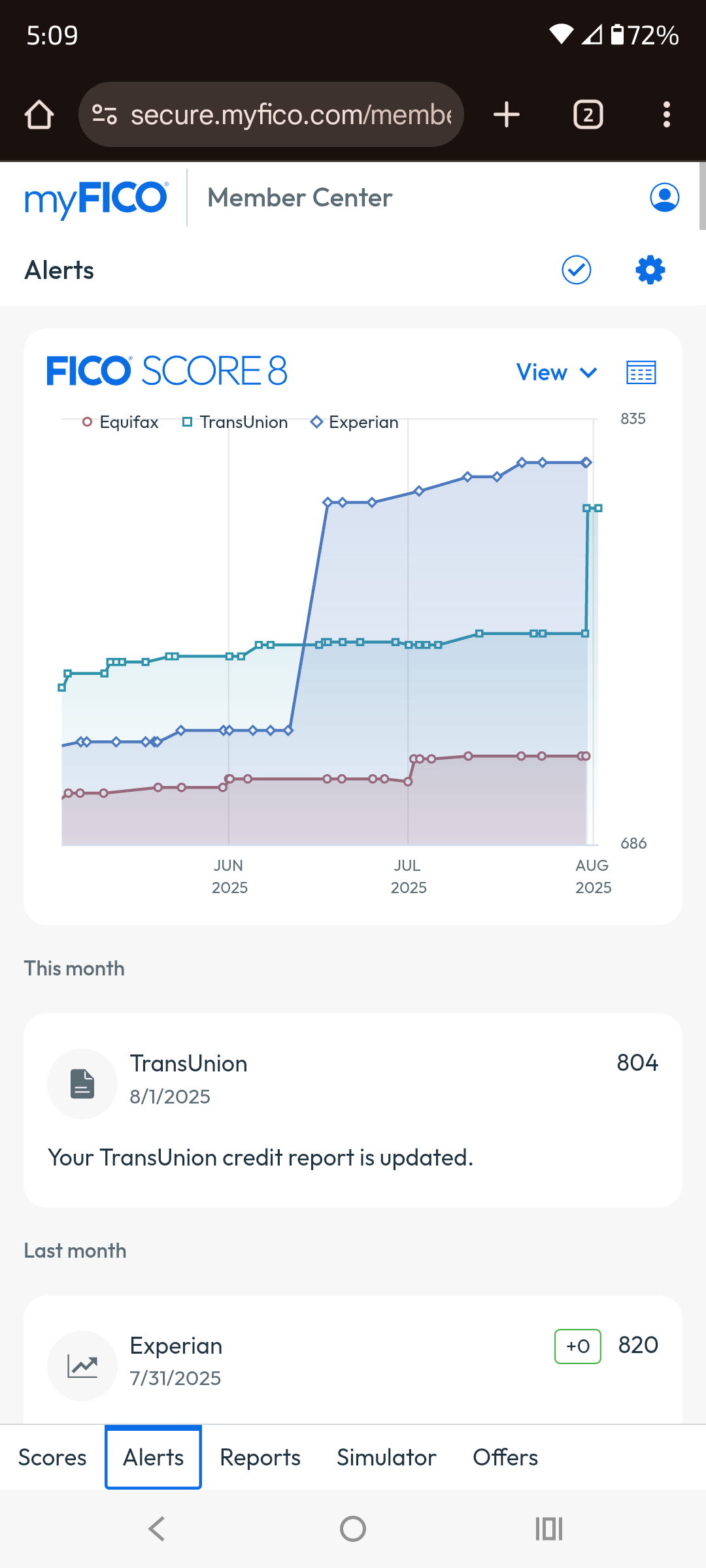Screen dimensions: 706x1568
Task: Expand the View dropdown
Action: click(557, 372)
